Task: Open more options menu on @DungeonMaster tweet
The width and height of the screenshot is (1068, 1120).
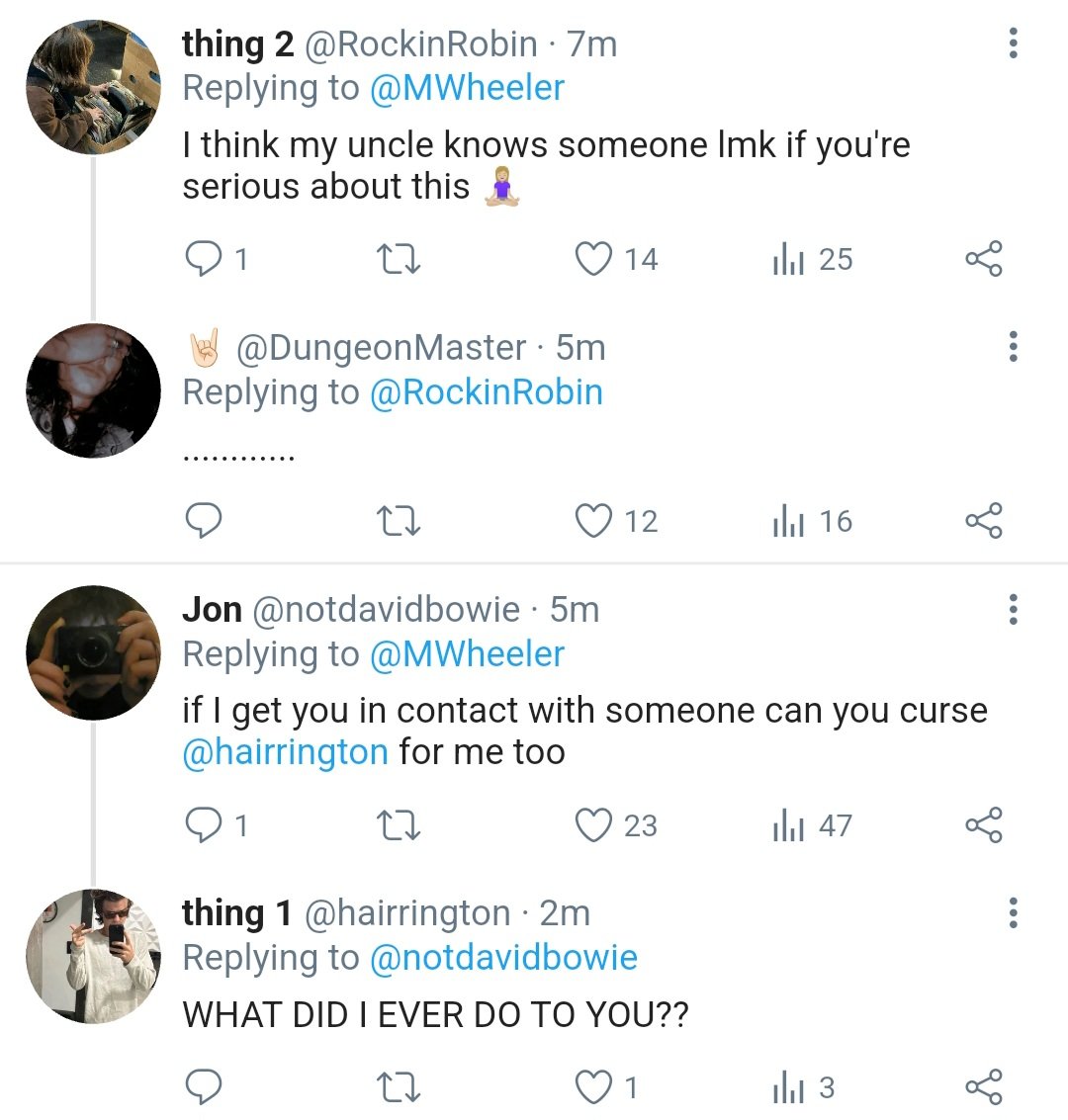Action: click(x=1013, y=346)
